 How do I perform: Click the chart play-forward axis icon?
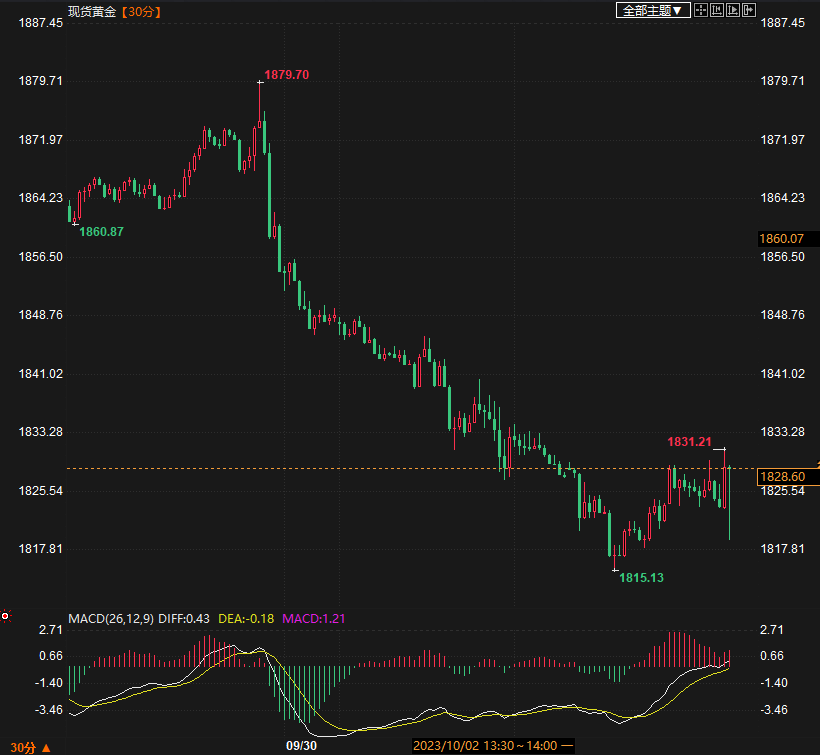[733, 10]
